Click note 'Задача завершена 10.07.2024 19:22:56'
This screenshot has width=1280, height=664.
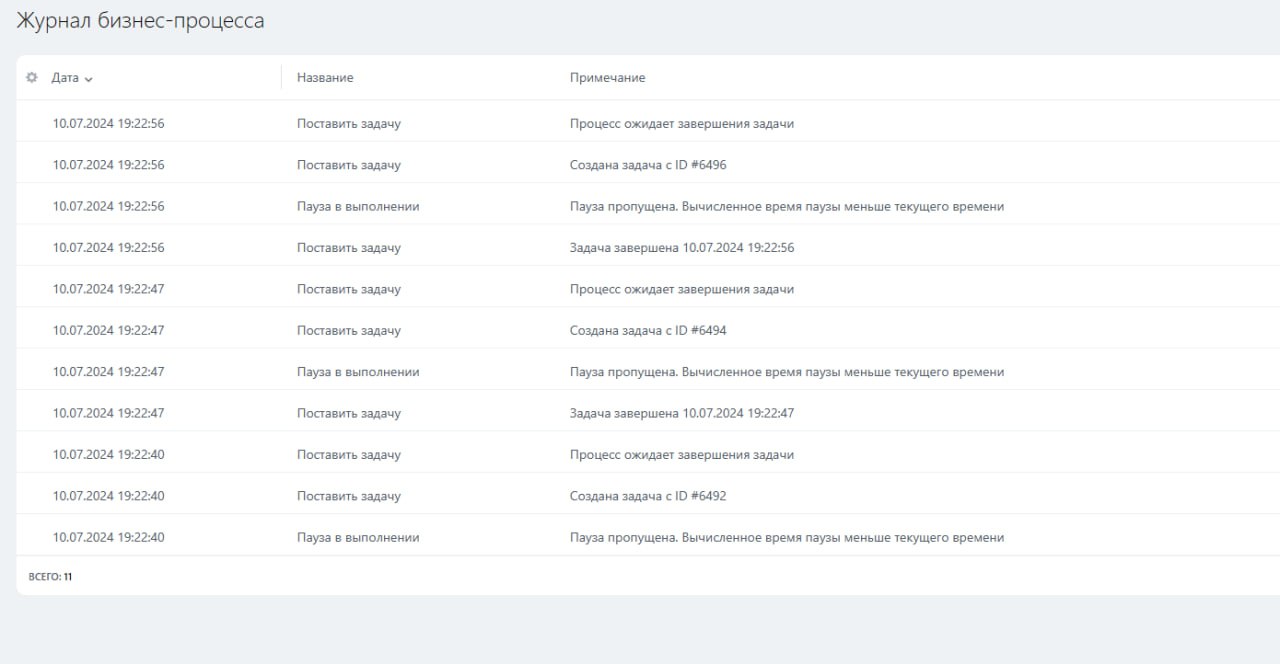point(682,248)
